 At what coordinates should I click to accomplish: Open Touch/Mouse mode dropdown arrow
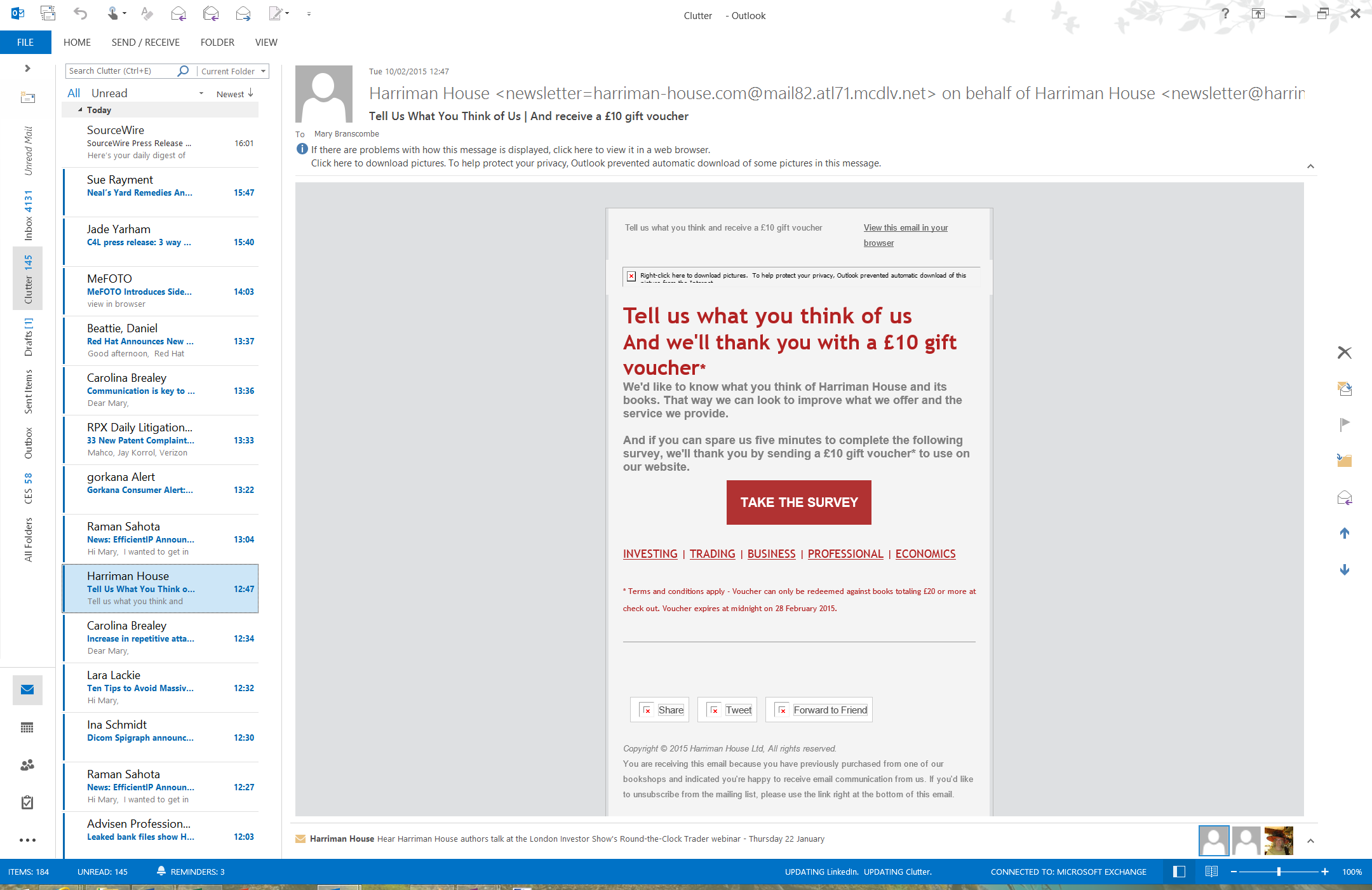(124, 13)
